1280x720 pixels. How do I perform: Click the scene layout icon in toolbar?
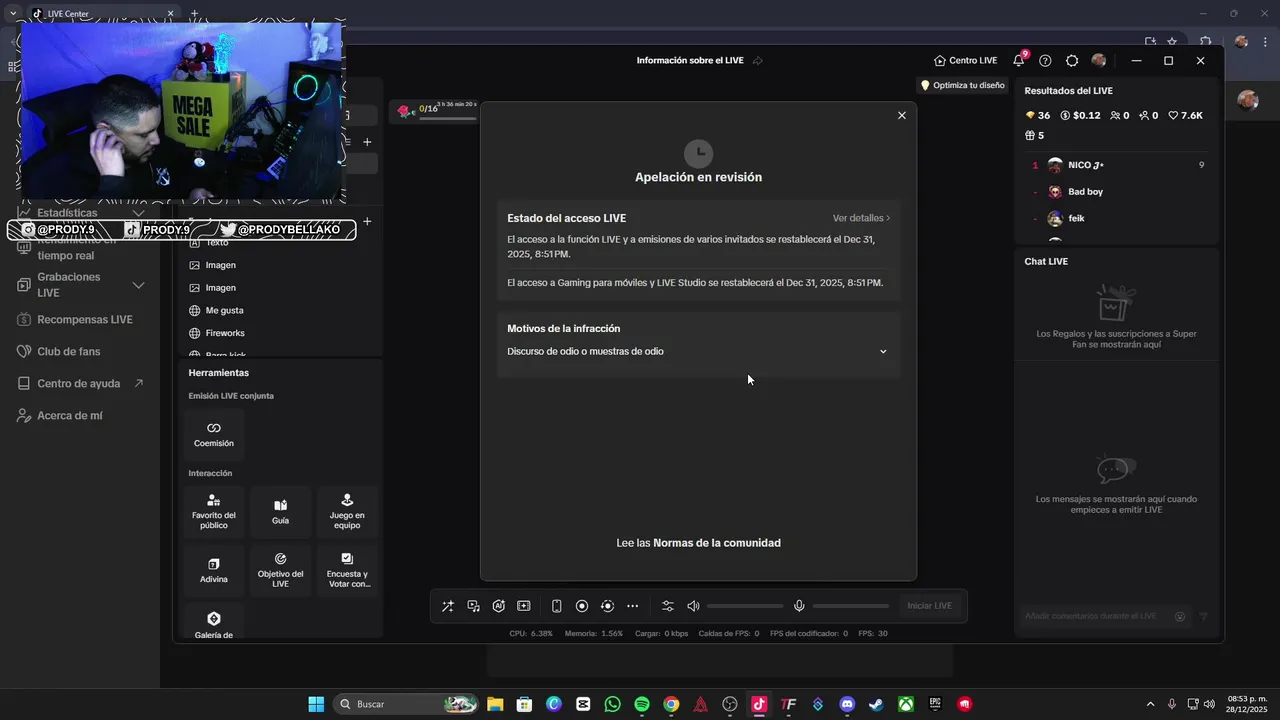pos(524,606)
